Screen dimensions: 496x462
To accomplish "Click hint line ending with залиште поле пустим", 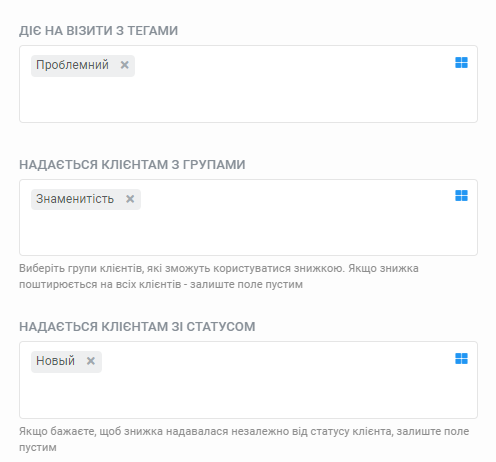I will click(x=161, y=285).
